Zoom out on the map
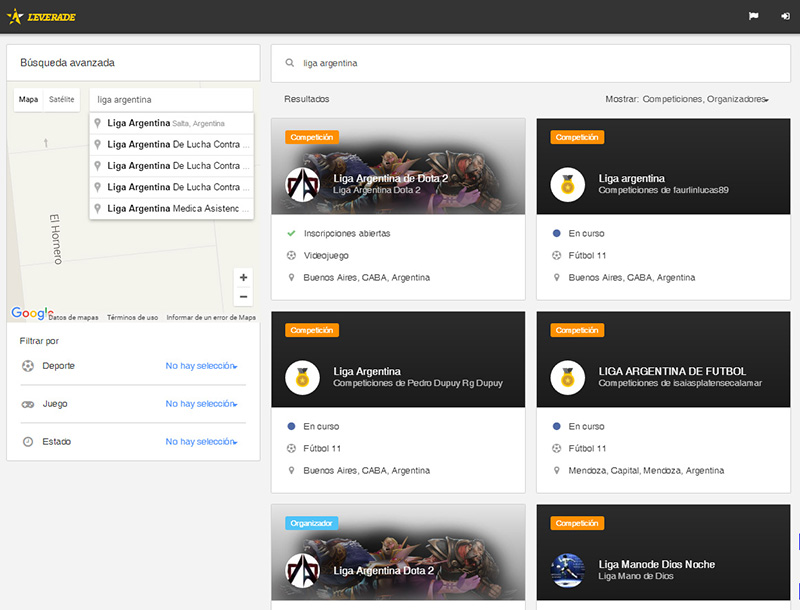The image size is (800, 610). click(243, 297)
